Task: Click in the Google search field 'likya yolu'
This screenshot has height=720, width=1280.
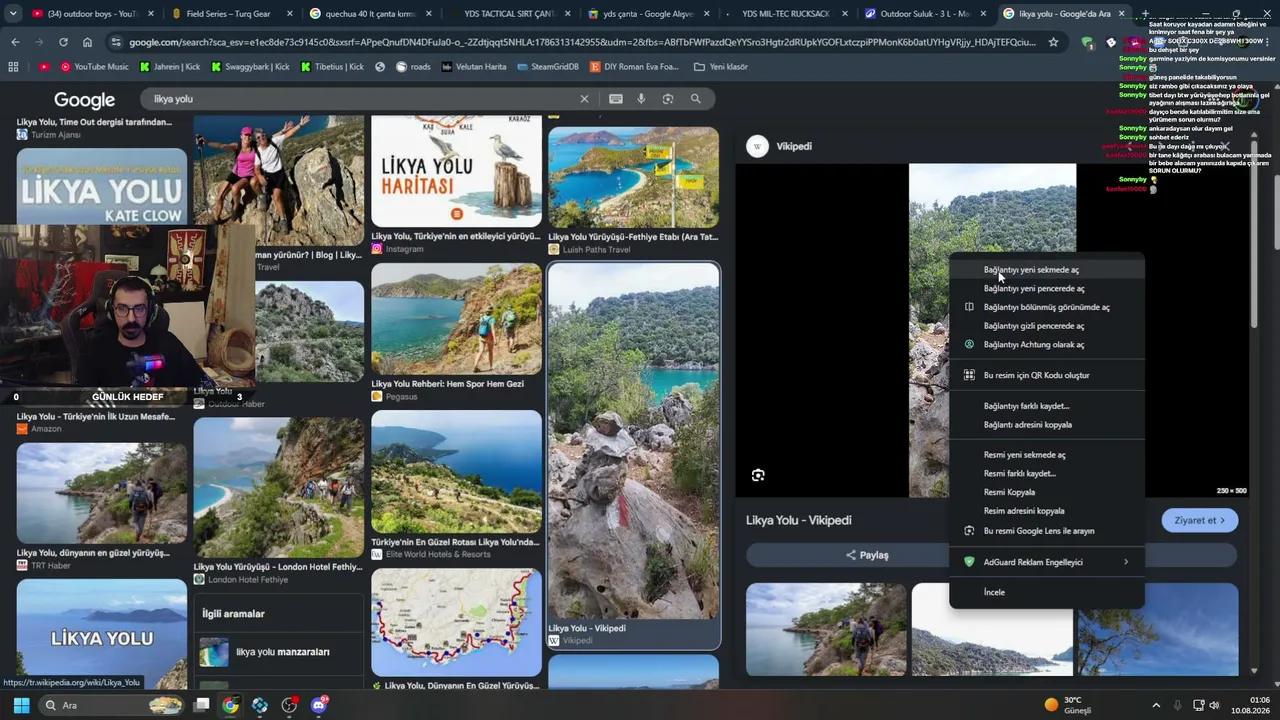Action: [x=360, y=99]
